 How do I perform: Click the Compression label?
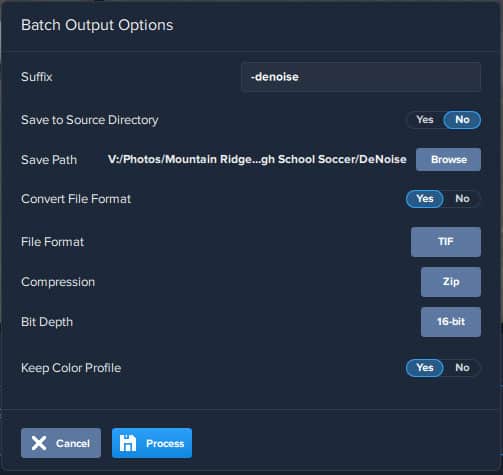coord(58,282)
